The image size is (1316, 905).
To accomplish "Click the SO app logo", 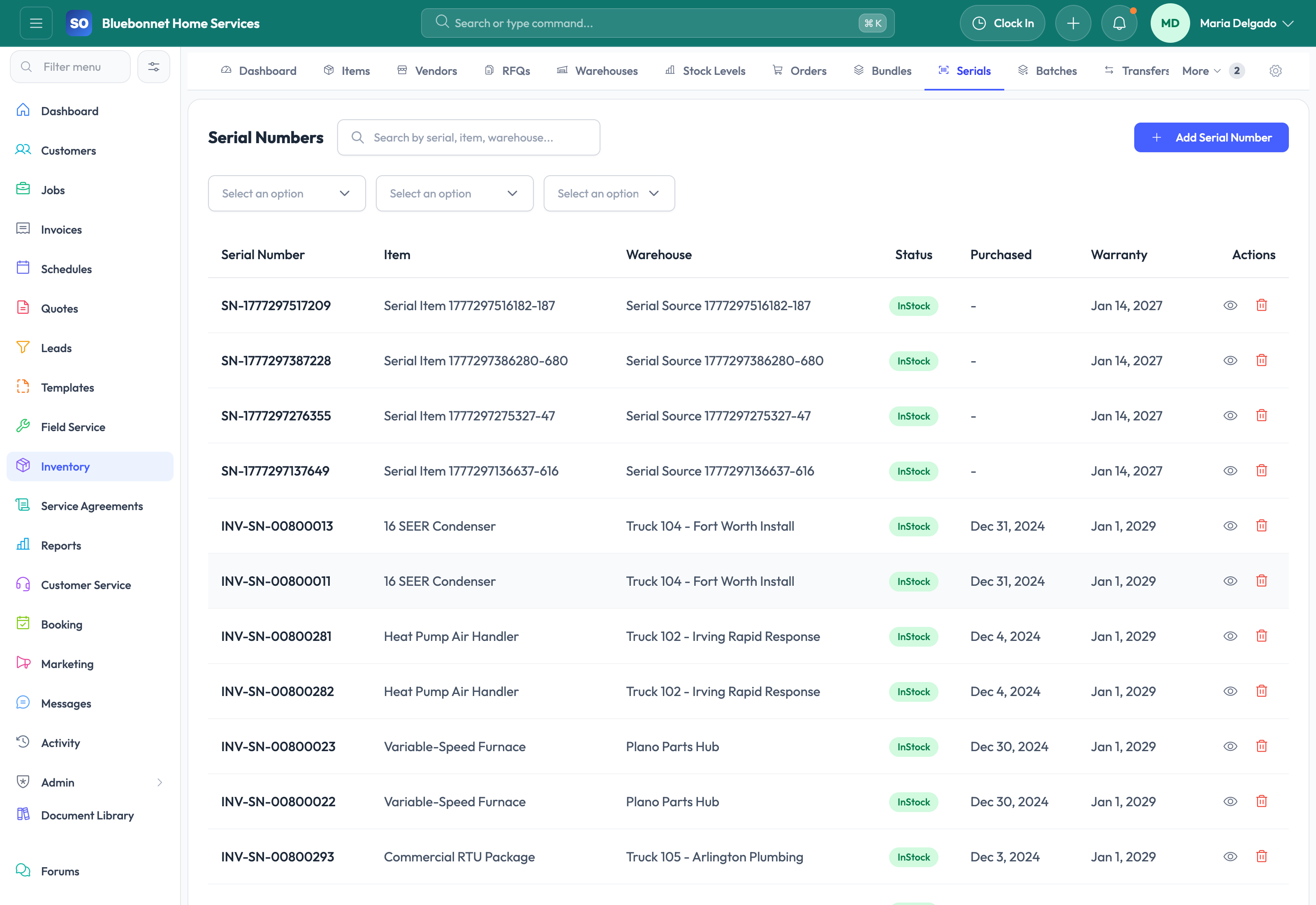I will click(79, 23).
